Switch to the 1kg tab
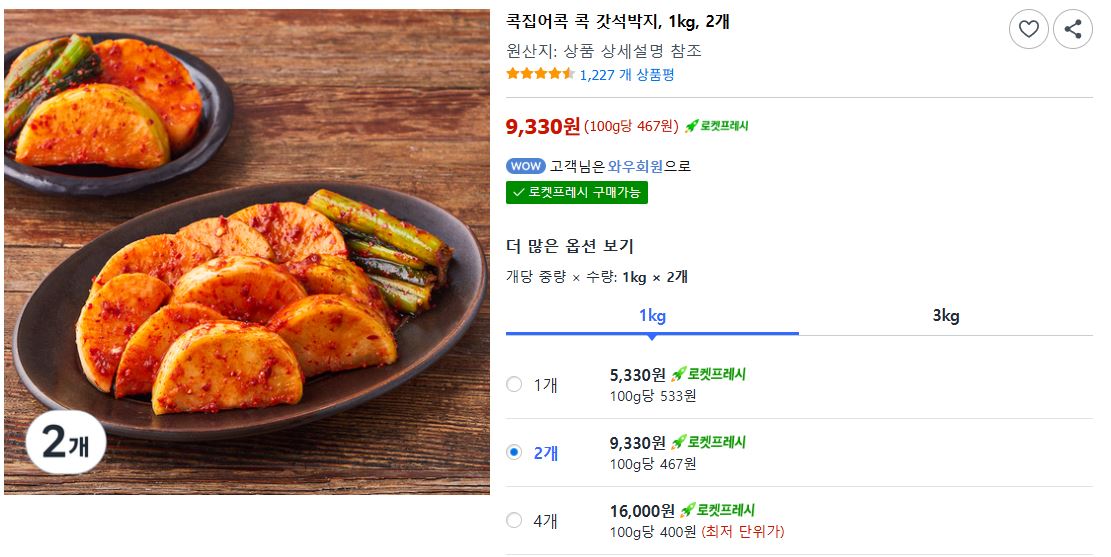The image size is (1111, 557). point(652,316)
